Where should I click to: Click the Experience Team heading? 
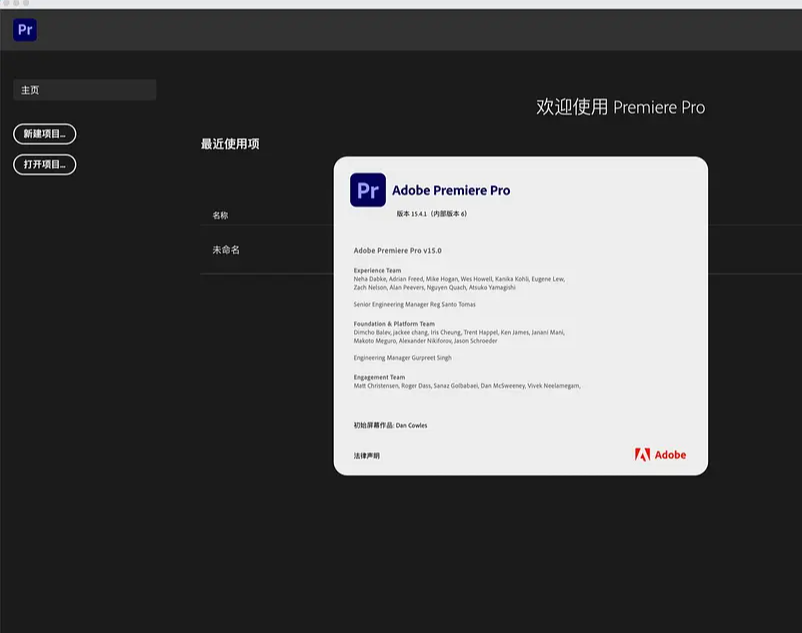[377, 270]
